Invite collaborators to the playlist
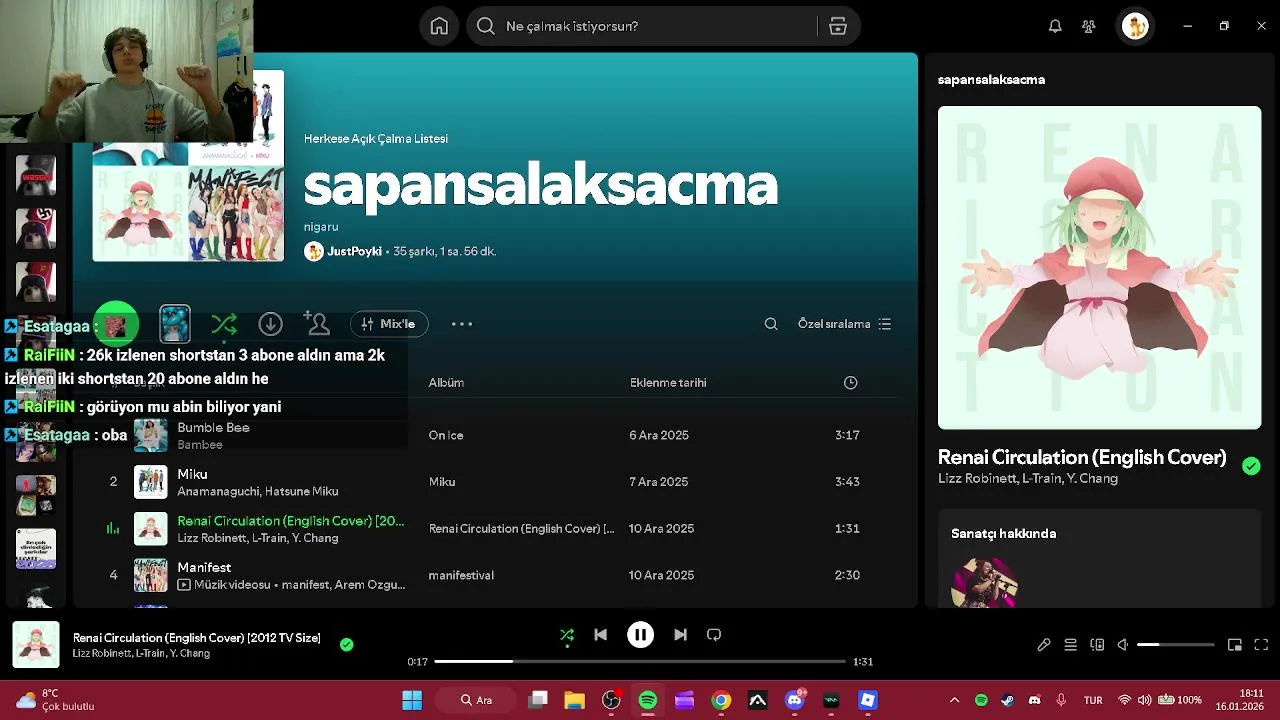 tap(317, 324)
